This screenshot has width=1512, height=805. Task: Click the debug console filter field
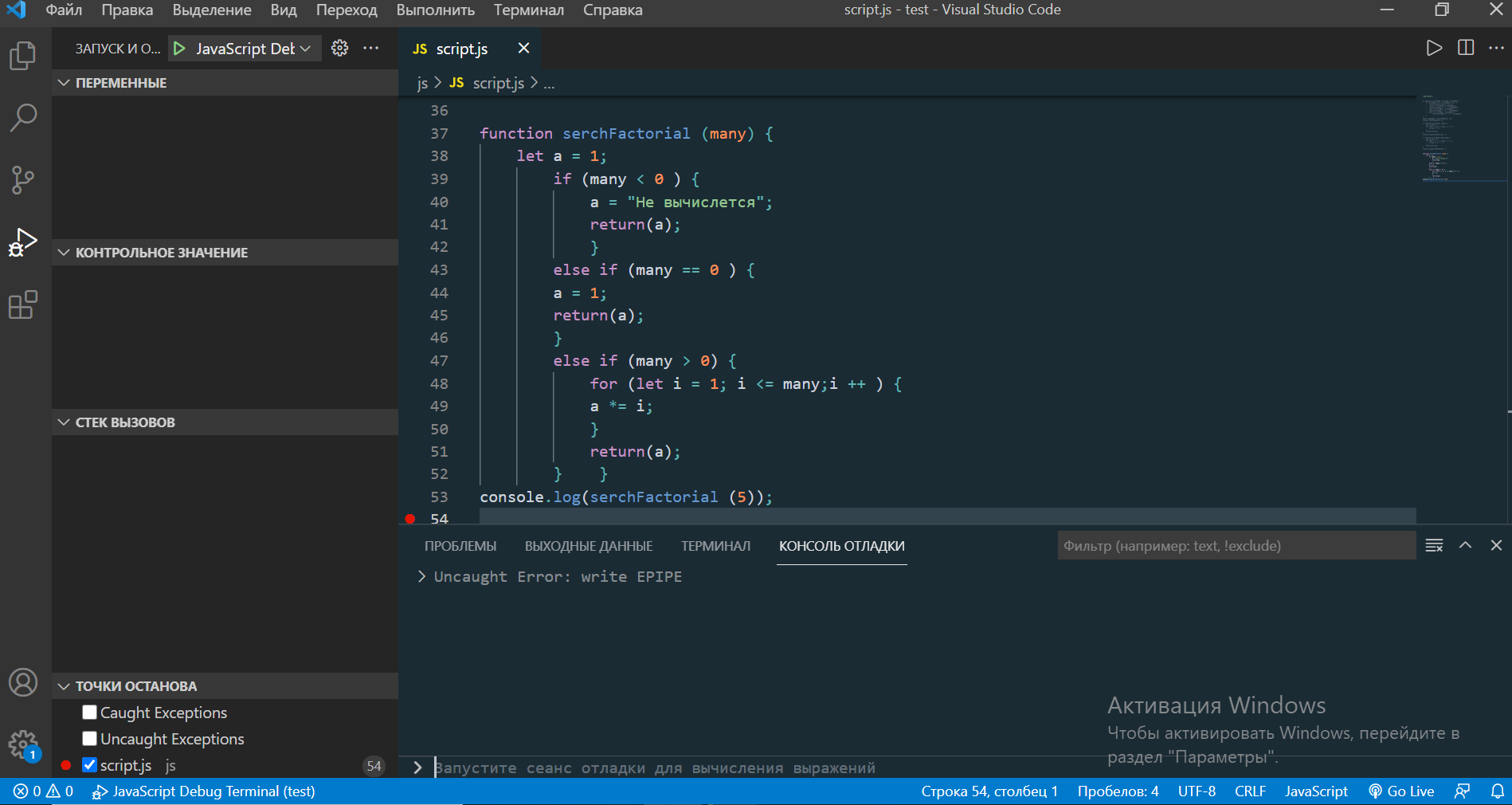tap(1236, 546)
